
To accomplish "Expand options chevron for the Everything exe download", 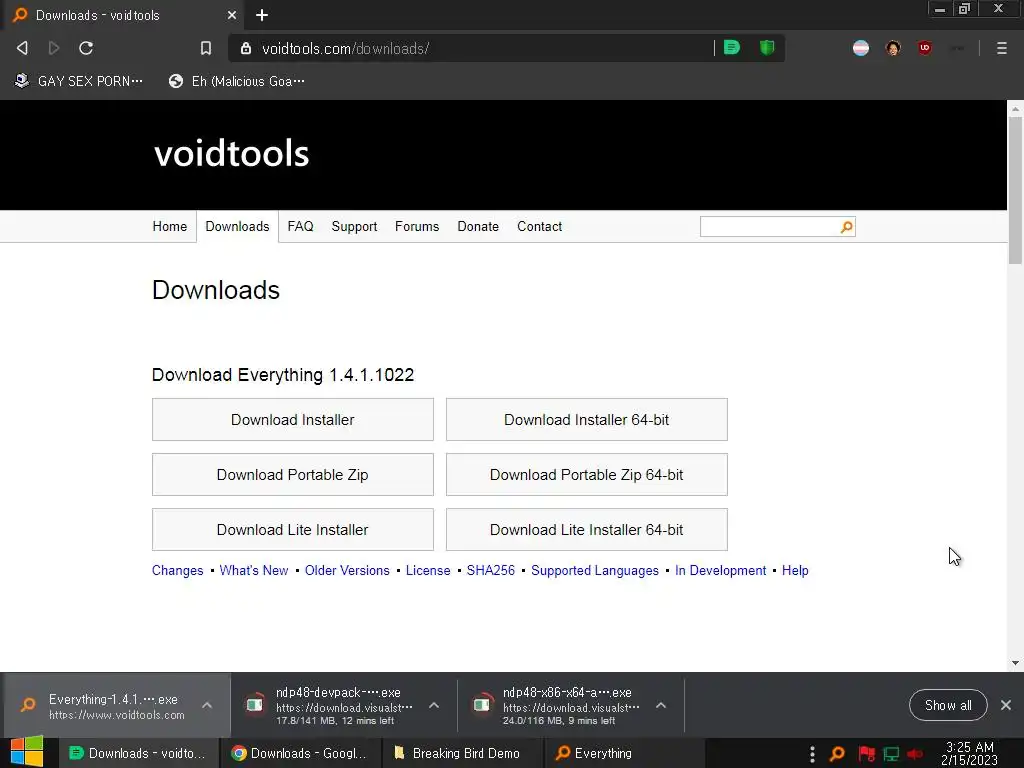I will coord(207,705).
